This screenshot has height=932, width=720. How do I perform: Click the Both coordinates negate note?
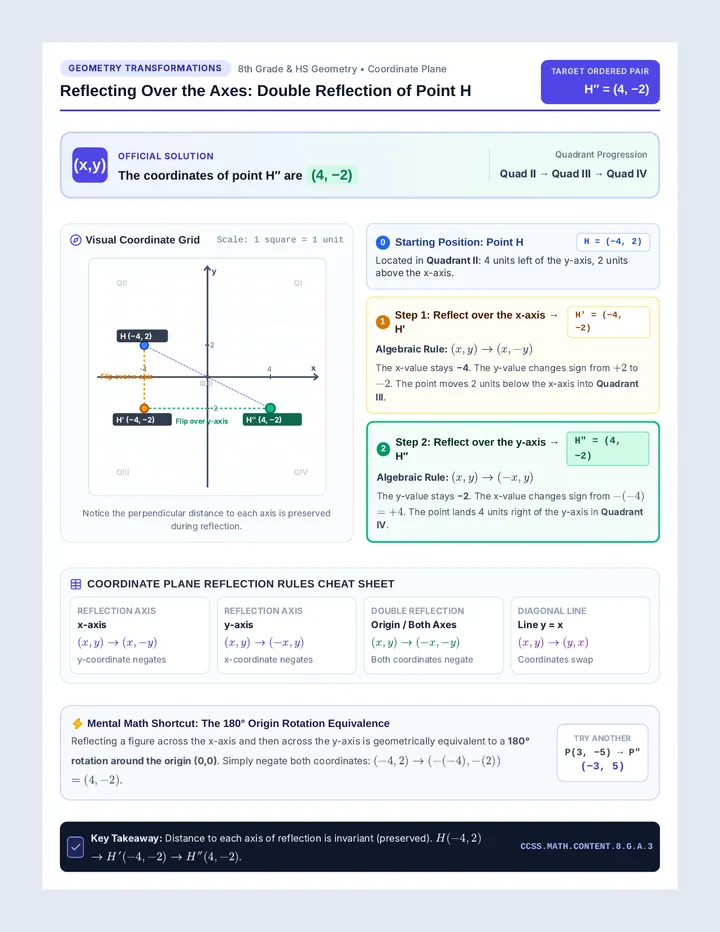pos(422,660)
